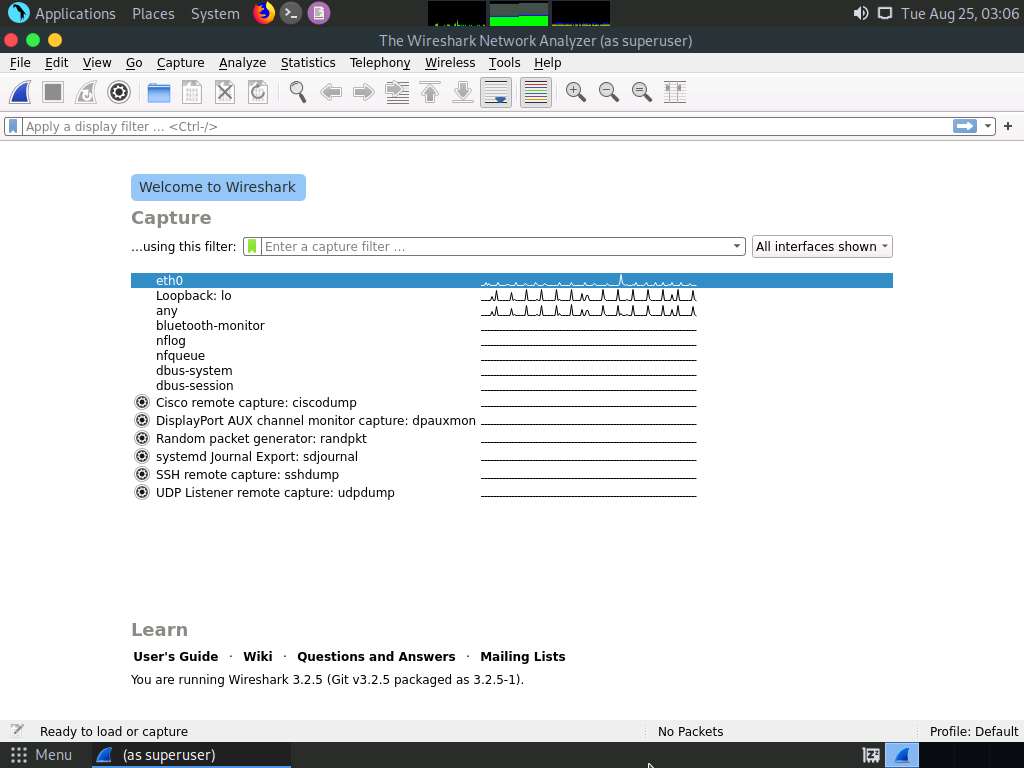Open the Tools menu
The width and height of the screenshot is (1024, 768).
click(504, 63)
